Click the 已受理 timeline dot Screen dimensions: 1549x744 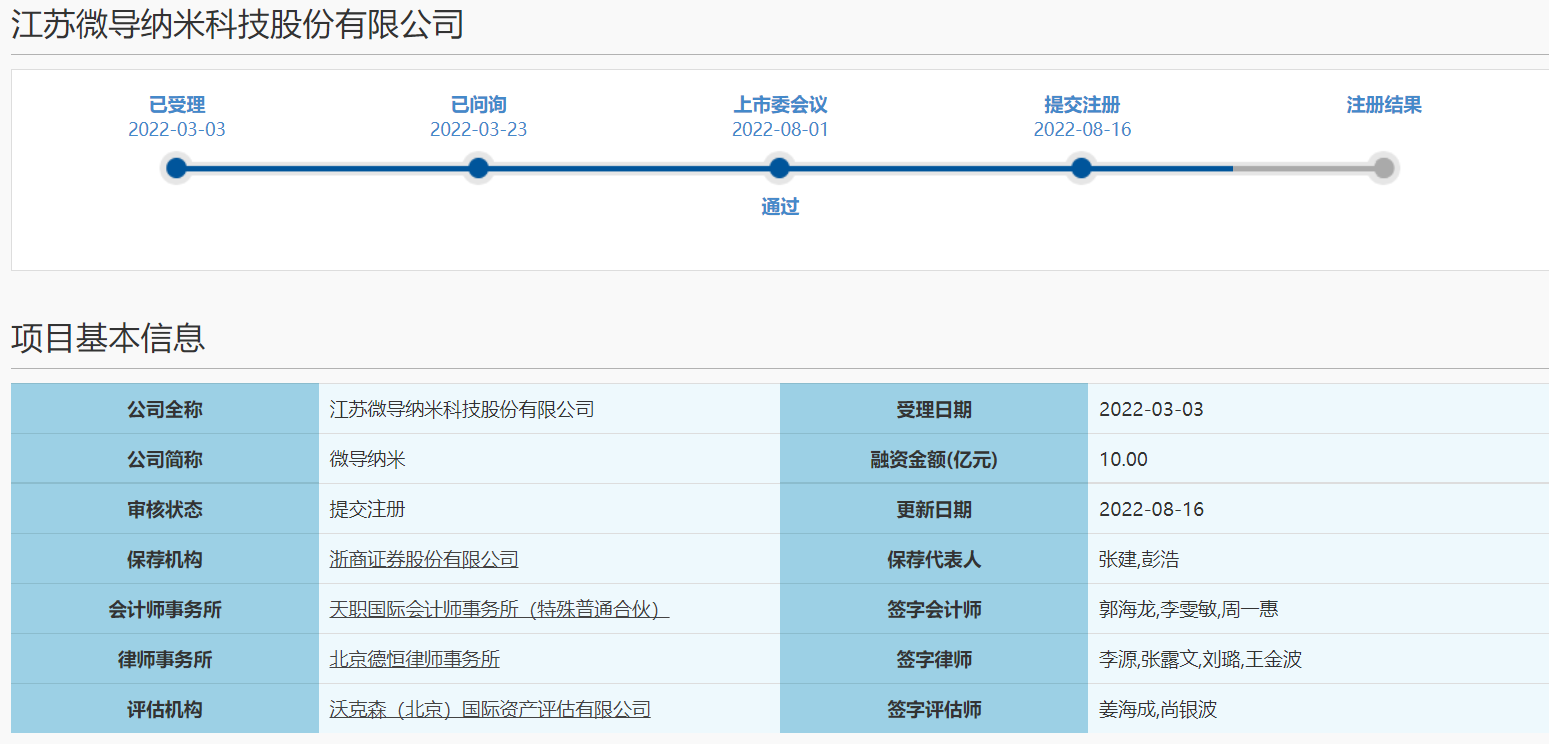point(177,168)
